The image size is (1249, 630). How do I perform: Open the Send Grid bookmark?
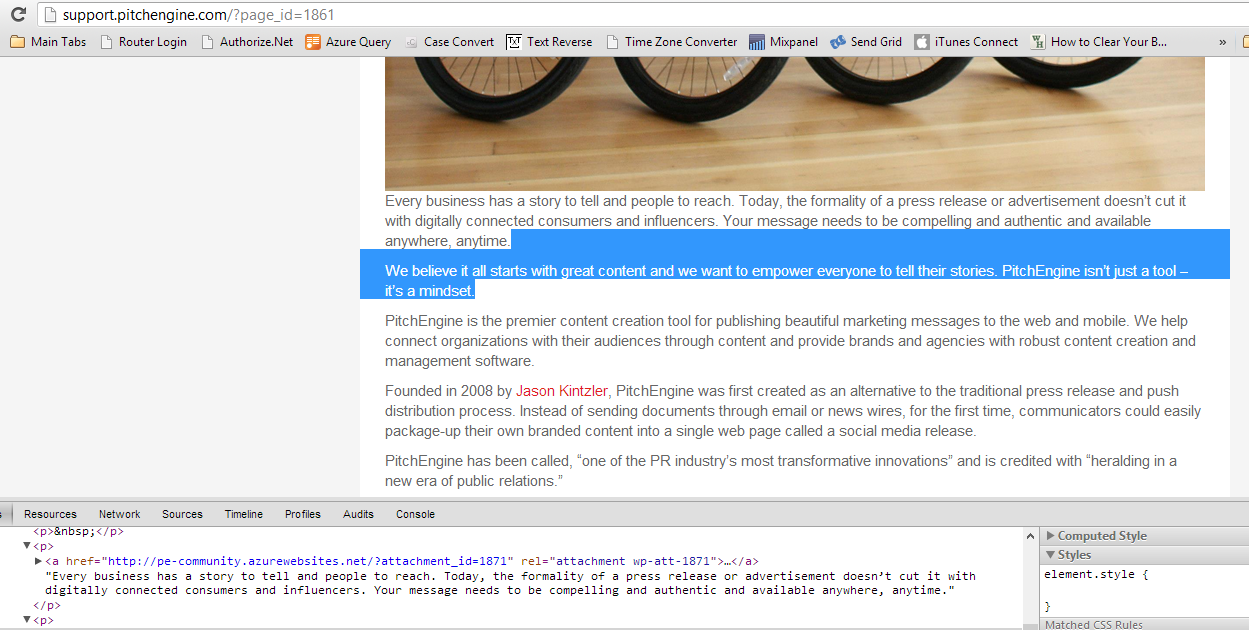tap(866, 42)
